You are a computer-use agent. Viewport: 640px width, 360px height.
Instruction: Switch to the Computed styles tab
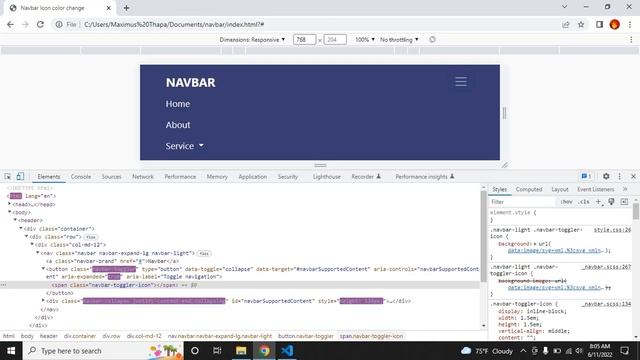point(529,189)
